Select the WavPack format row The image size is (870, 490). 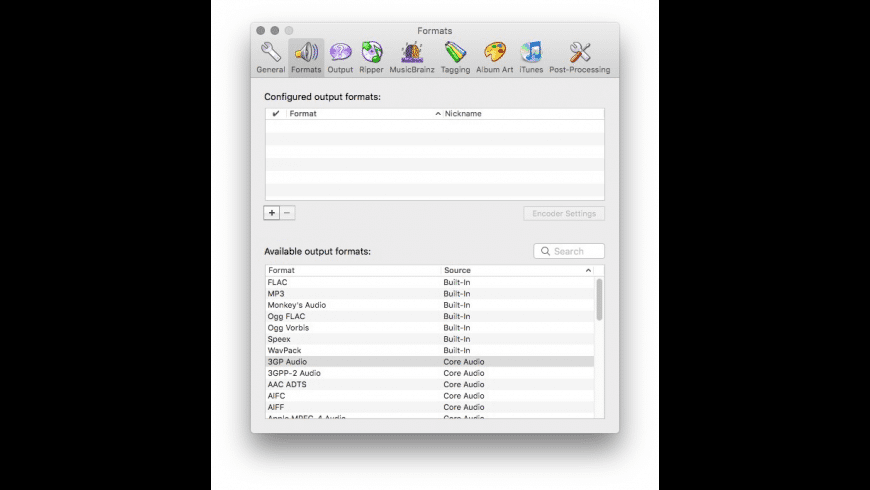pyautogui.click(x=430, y=351)
